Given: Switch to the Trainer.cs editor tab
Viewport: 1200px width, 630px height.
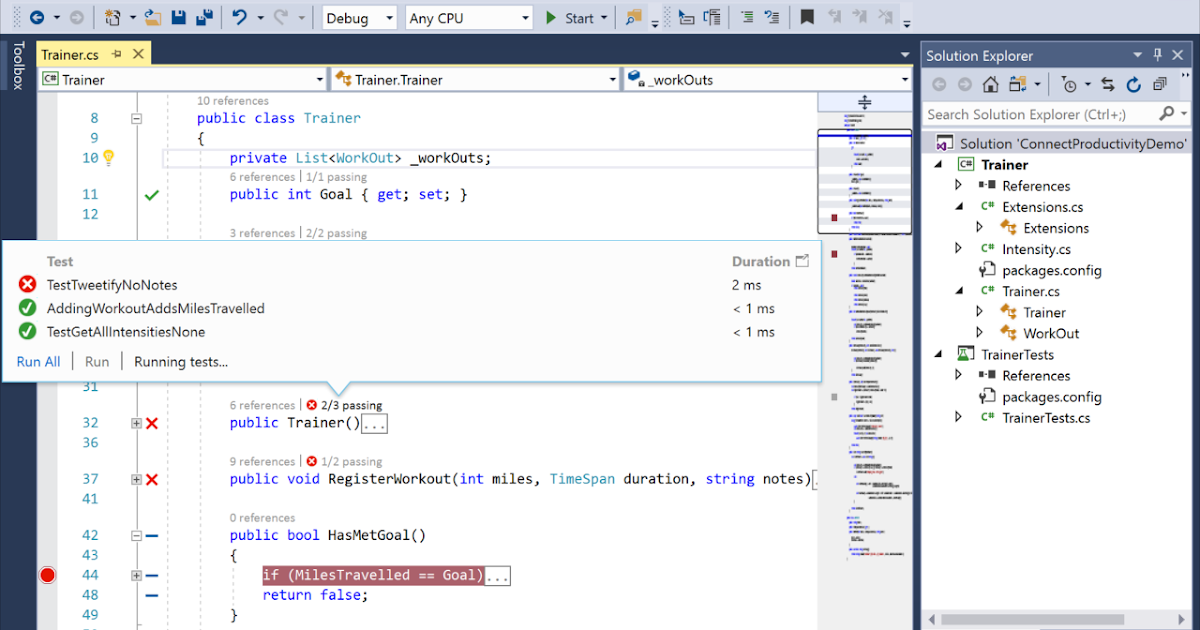Looking at the screenshot, I should (69, 54).
